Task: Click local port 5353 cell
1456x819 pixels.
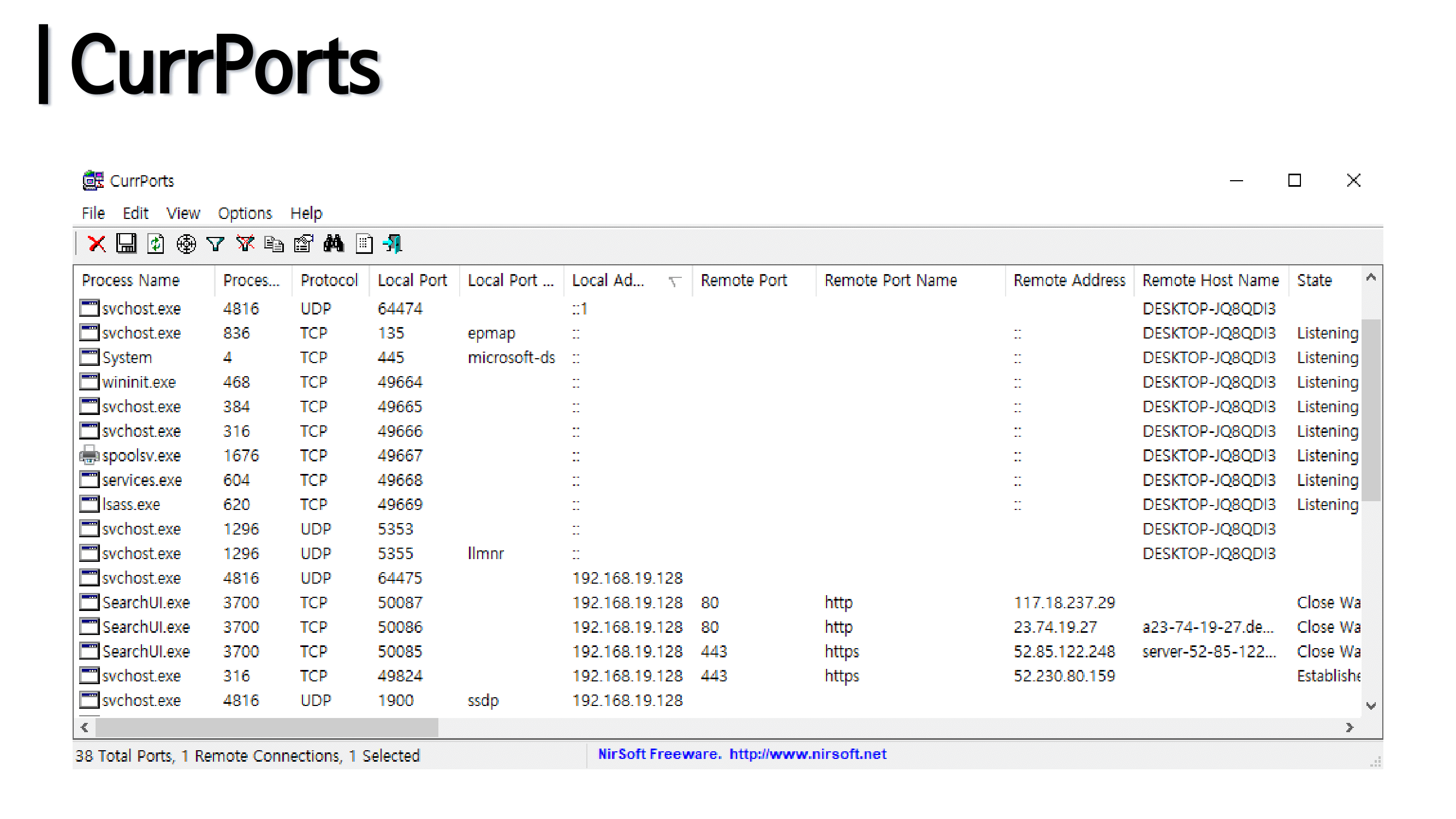Action: (x=395, y=529)
